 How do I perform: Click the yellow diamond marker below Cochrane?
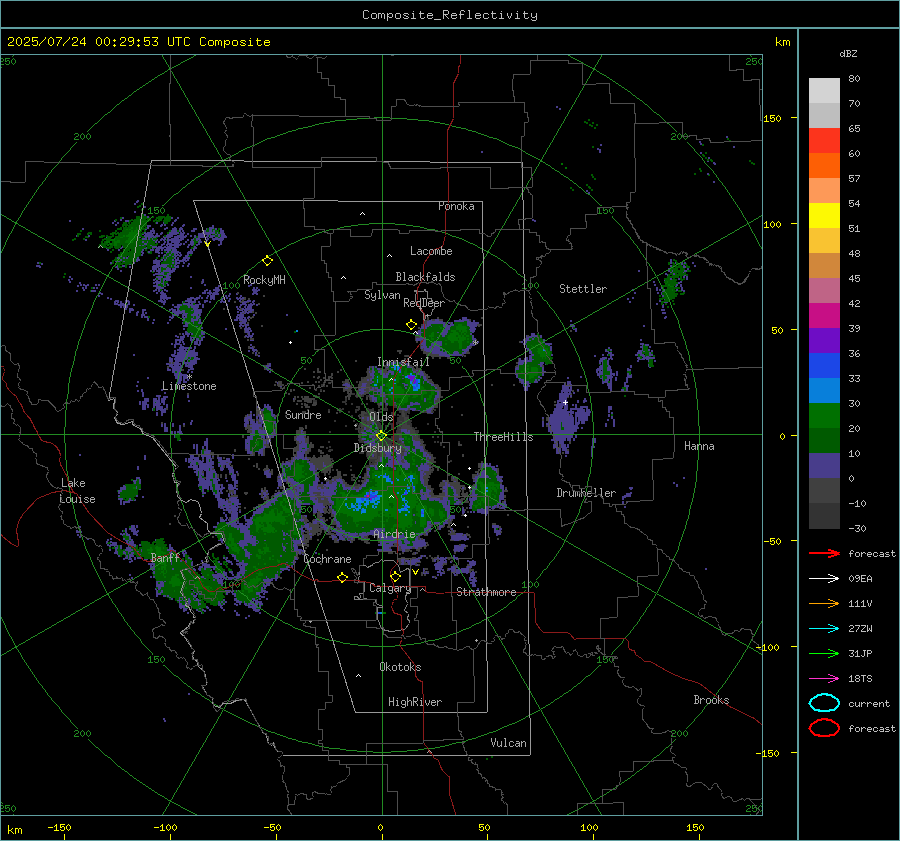point(342,577)
